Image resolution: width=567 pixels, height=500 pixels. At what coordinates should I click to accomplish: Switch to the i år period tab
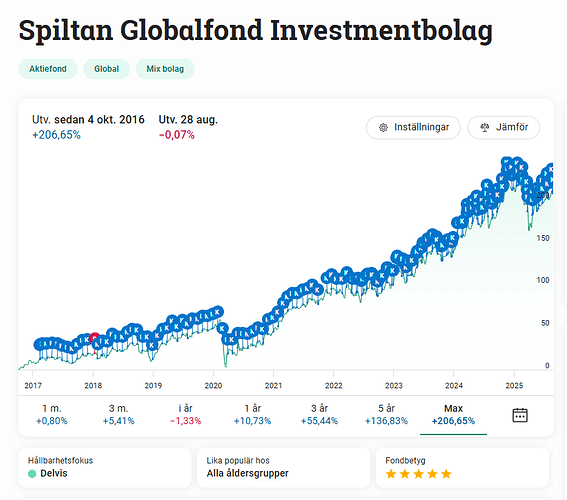pos(186,415)
